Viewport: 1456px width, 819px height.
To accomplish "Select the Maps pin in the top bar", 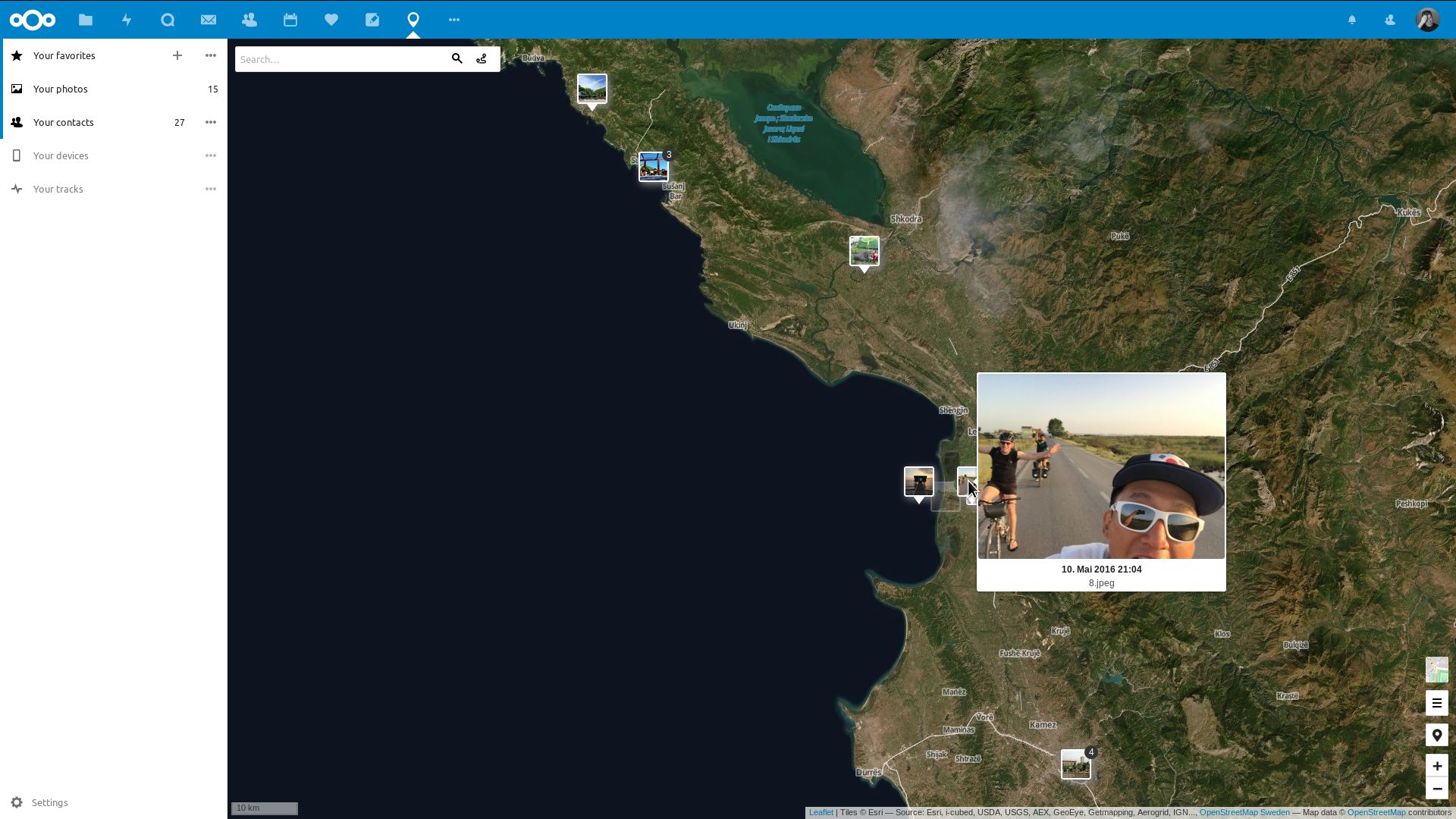I will tap(413, 20).
